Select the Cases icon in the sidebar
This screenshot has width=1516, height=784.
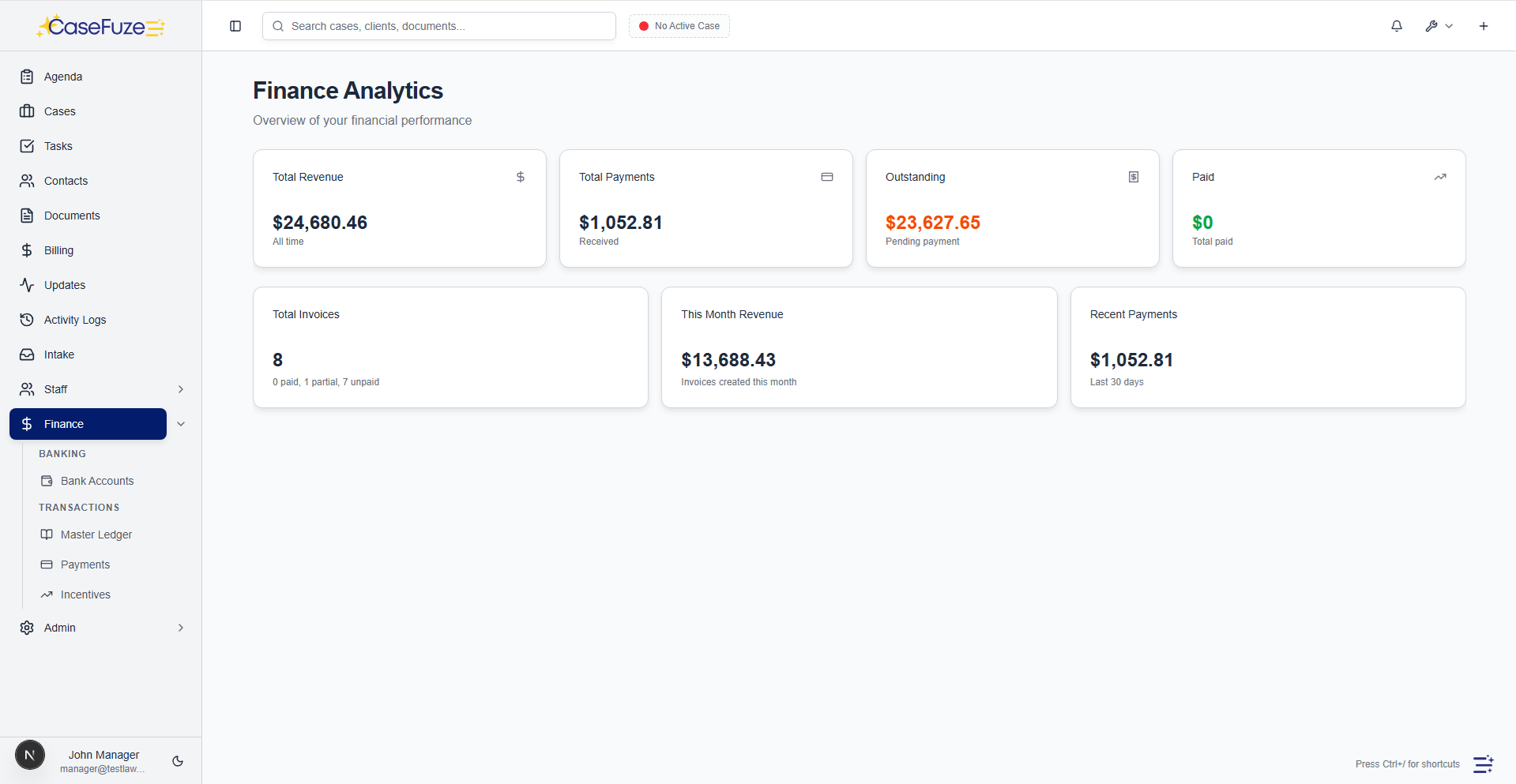(x=28, y=111)
